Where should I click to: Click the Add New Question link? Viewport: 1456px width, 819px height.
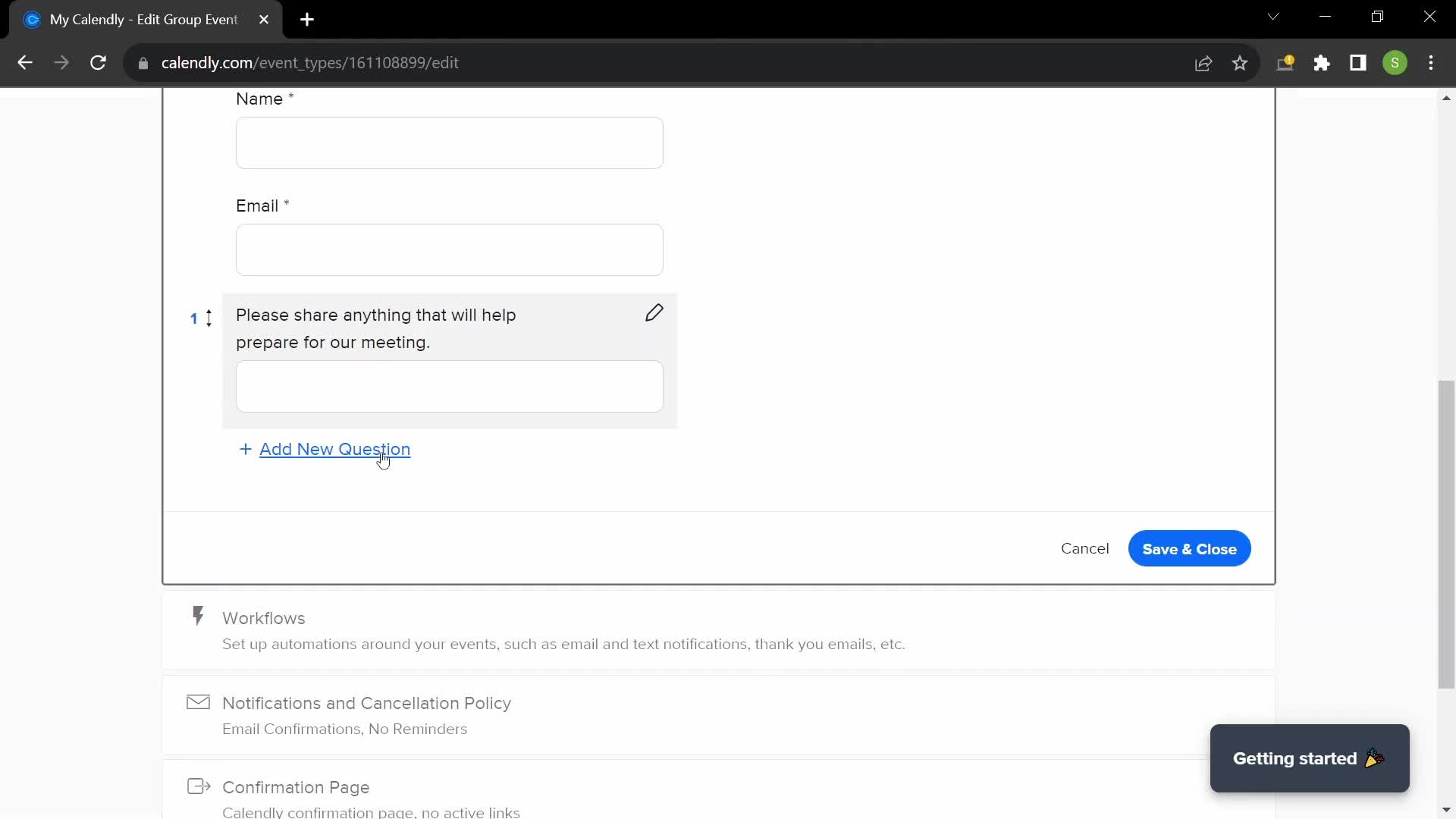335,449
